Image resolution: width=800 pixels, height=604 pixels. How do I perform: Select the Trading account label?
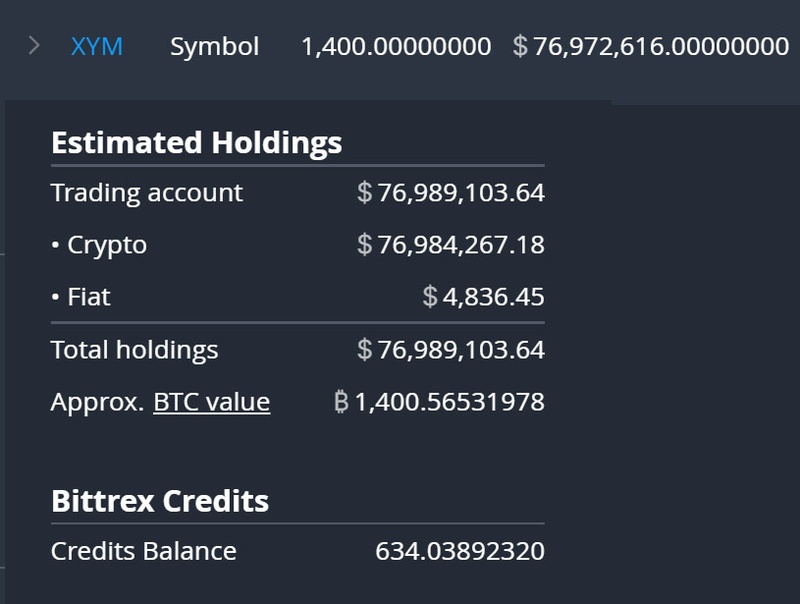pos(147,193)
